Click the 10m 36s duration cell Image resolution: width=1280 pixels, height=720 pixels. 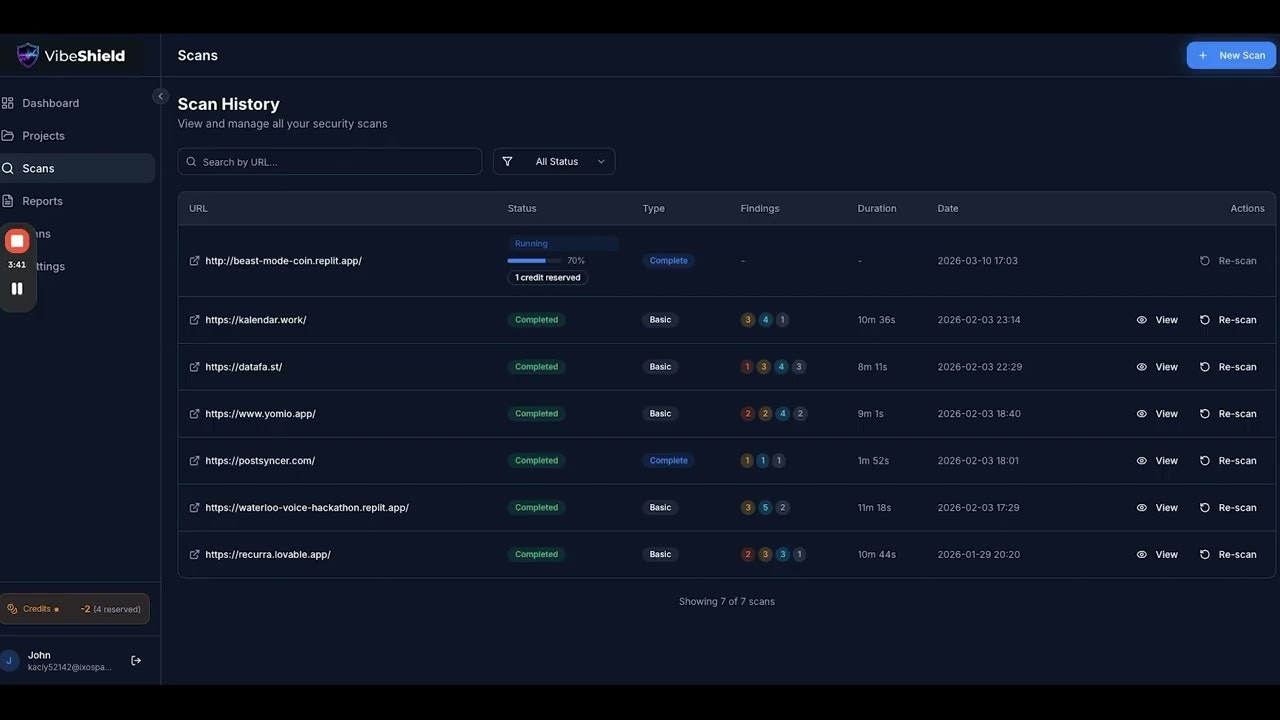click(876, 320)
